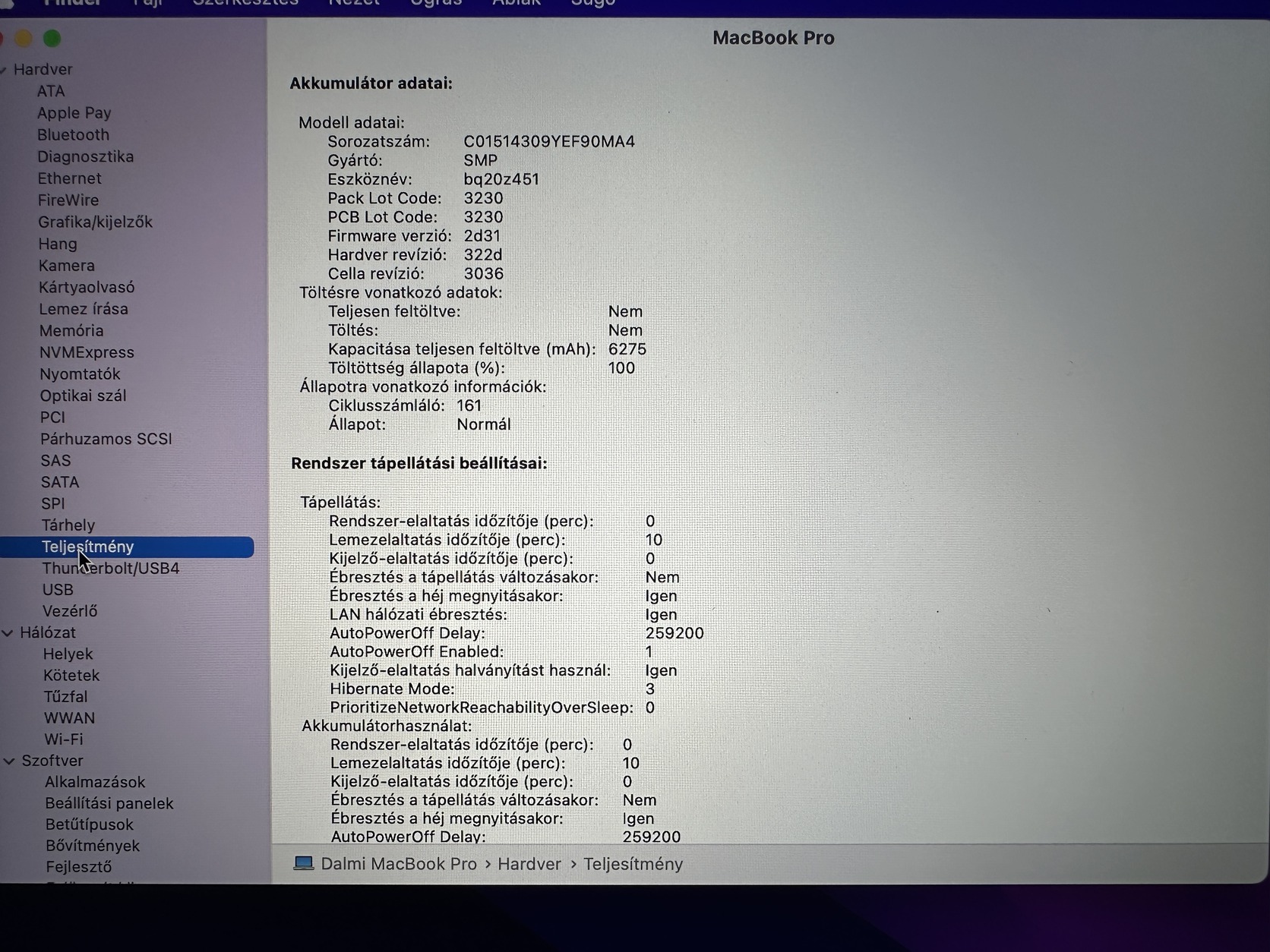Open the Ablak menu in the menu bar
Screen dimensions: 1270x952
(517, 3)
